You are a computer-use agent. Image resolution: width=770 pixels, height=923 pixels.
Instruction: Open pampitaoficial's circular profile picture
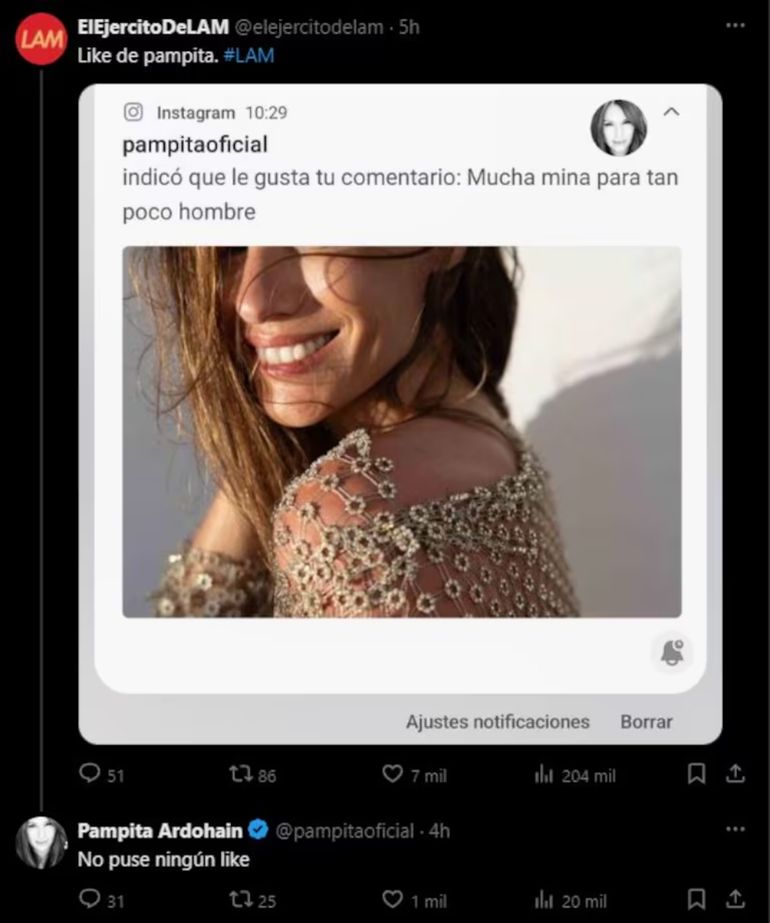tap(618, 128)
